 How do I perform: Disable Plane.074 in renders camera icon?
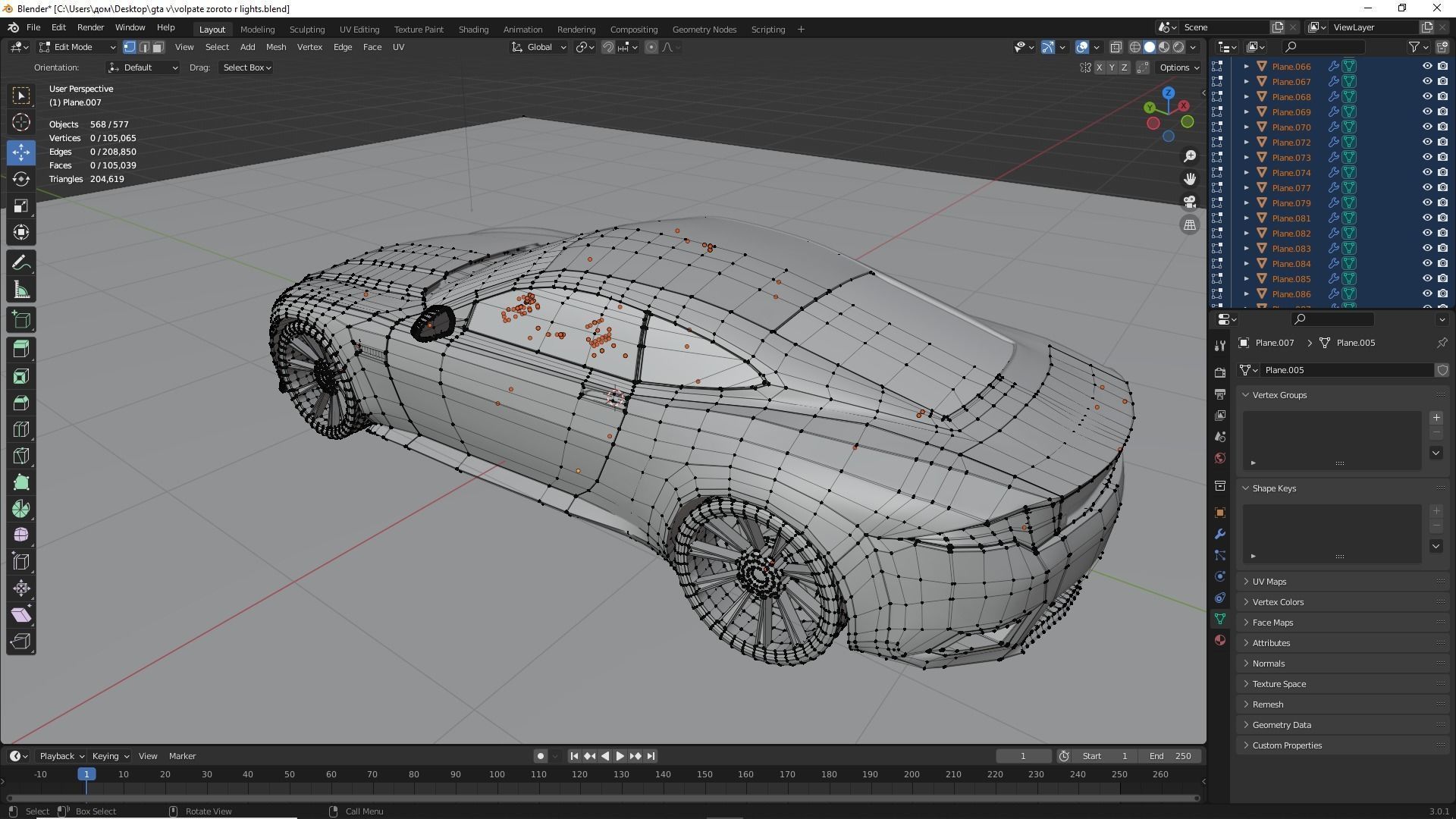tap(1442, 172)
